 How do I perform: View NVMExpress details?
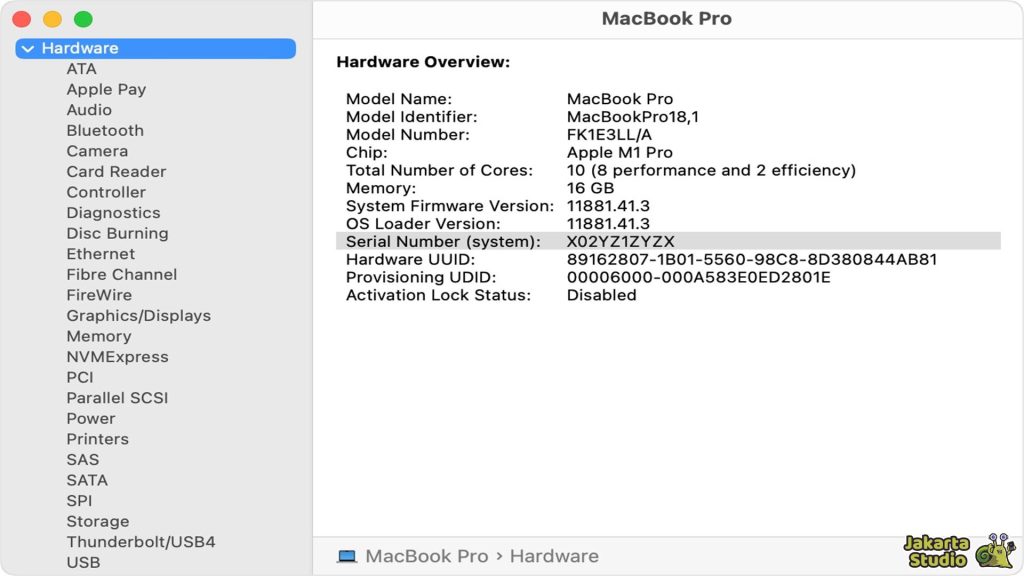pos(115,356)
